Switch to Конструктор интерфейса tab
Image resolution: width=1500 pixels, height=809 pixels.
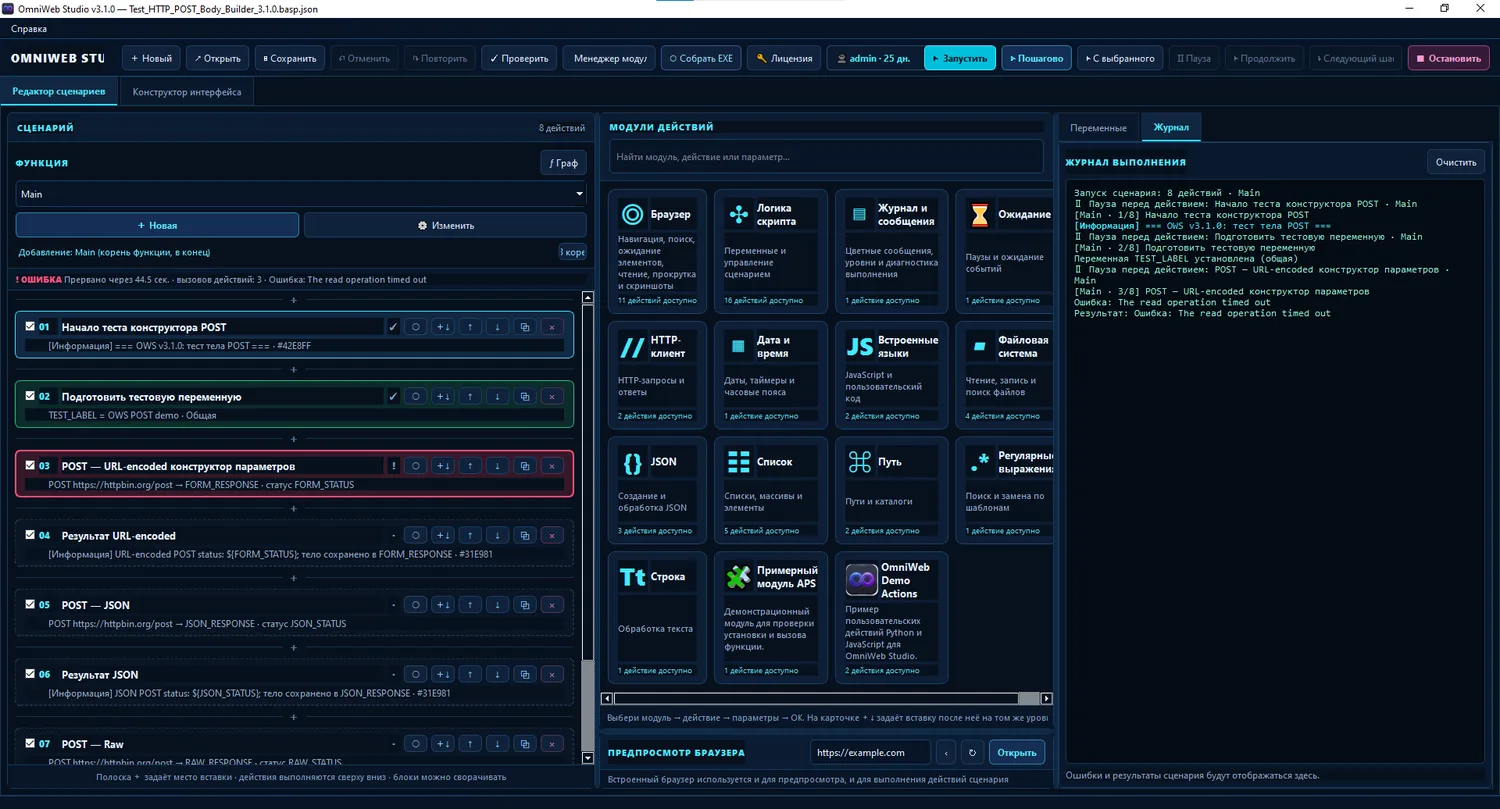pyautogui.click(x=187, y=92)
